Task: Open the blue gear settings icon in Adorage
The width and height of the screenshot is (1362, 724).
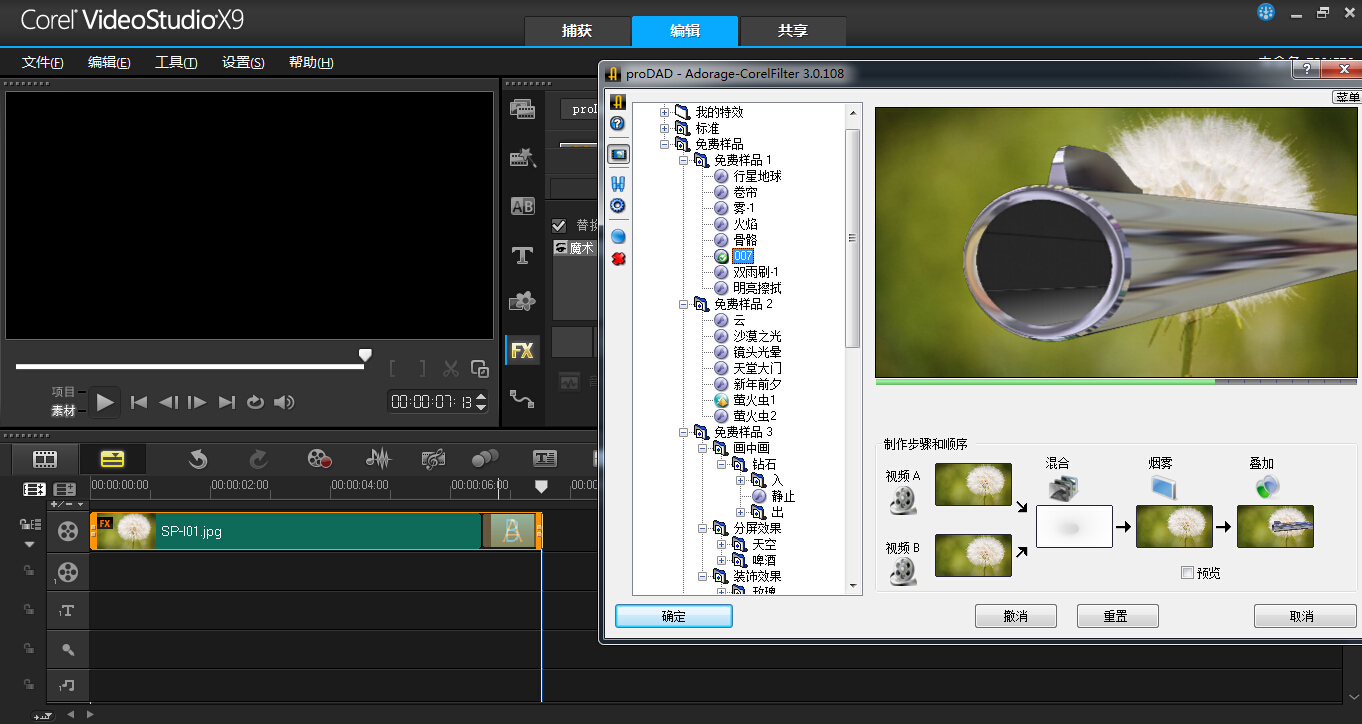Action: tap(618, 205)
